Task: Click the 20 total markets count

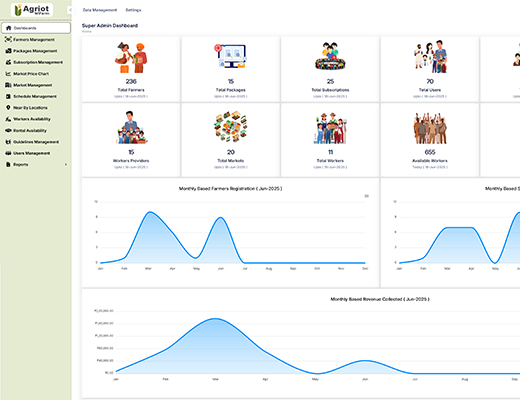Action: 231,152
